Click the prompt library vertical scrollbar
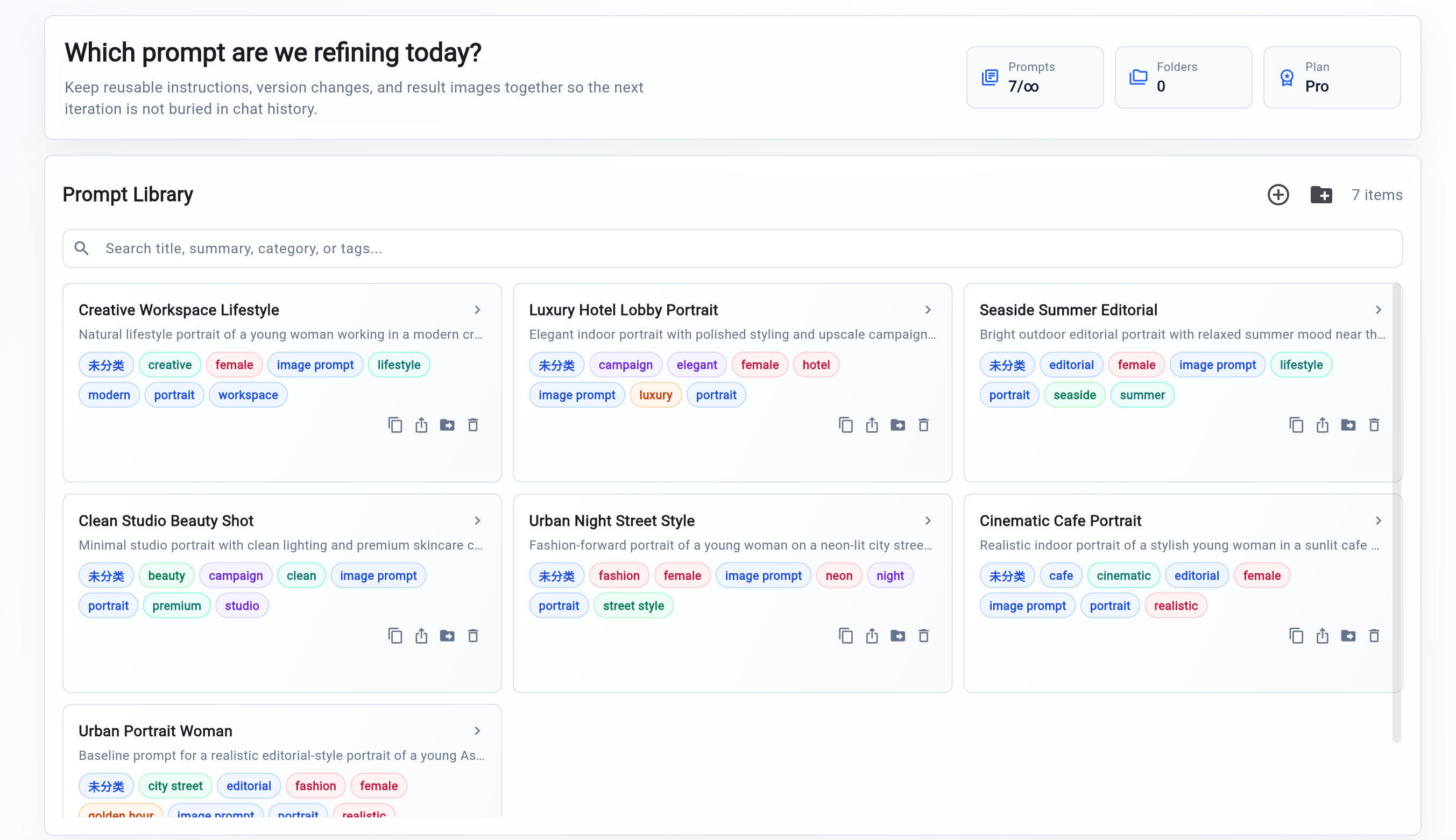Image resolution: width=1456 pixels, height=840 pixels. (x=1397, y=512)
